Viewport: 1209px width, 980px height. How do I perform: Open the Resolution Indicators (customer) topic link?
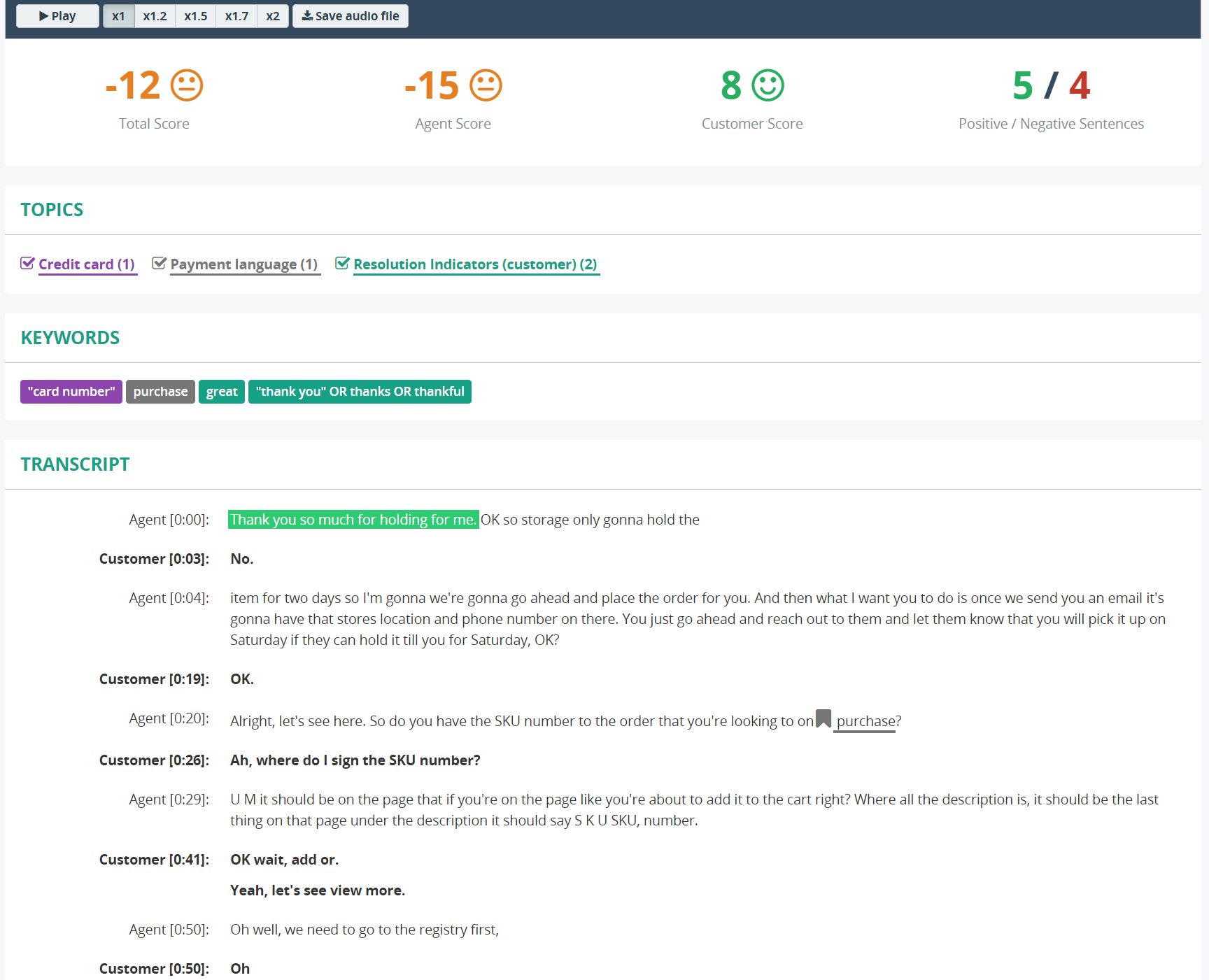(475, 264)
